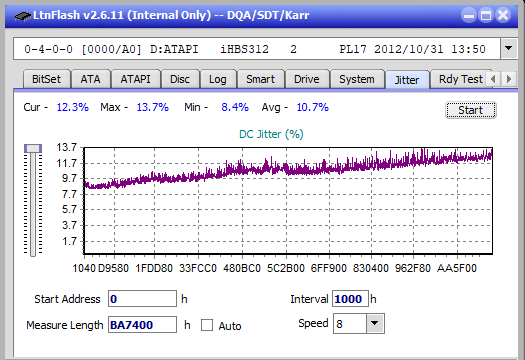This screenshot has width=525, height=360.
Task: Click the Speed combo box value 8
Action: 350,323
